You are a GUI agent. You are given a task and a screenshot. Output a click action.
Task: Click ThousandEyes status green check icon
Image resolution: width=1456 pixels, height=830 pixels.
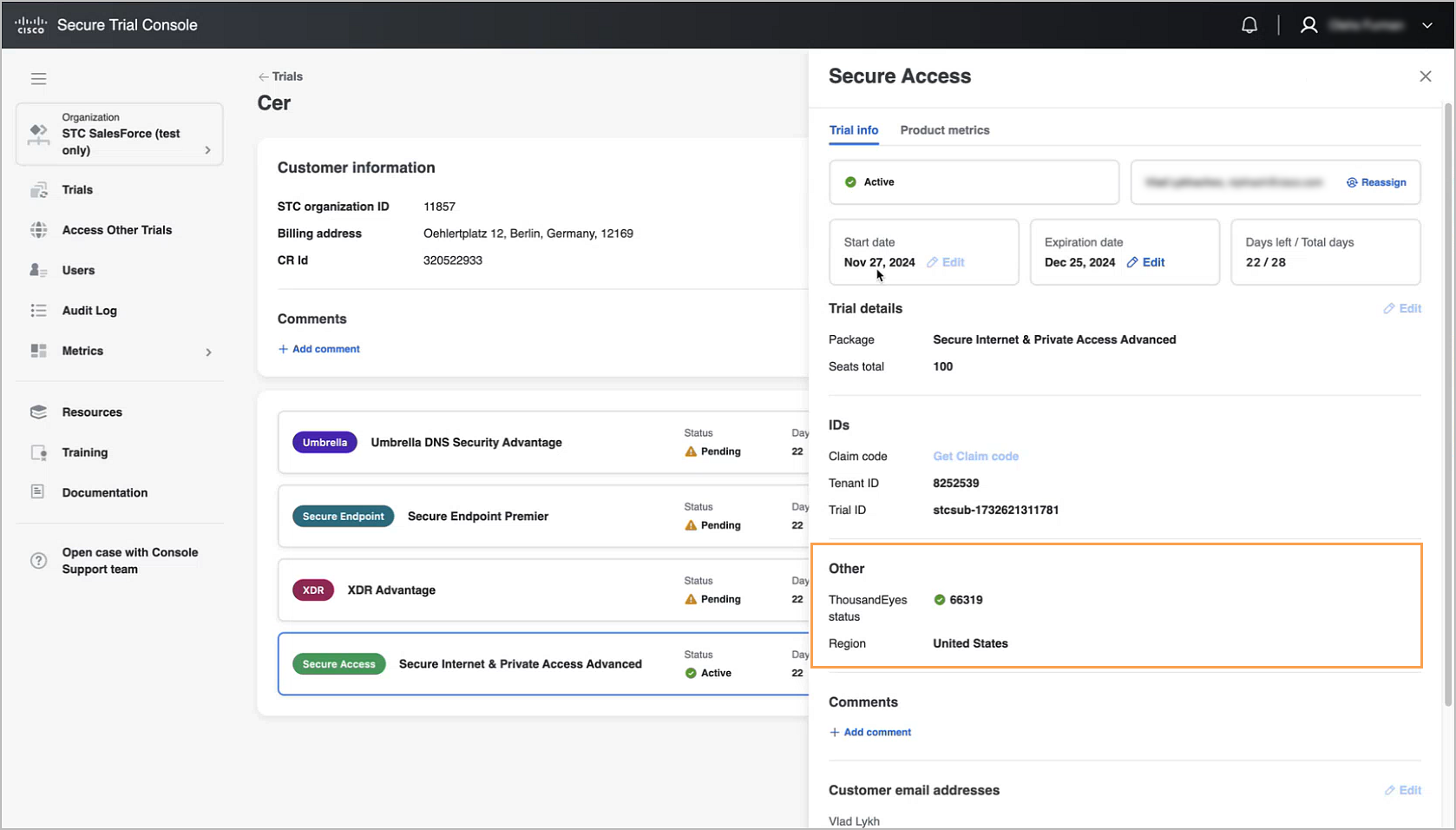(939, 600)
